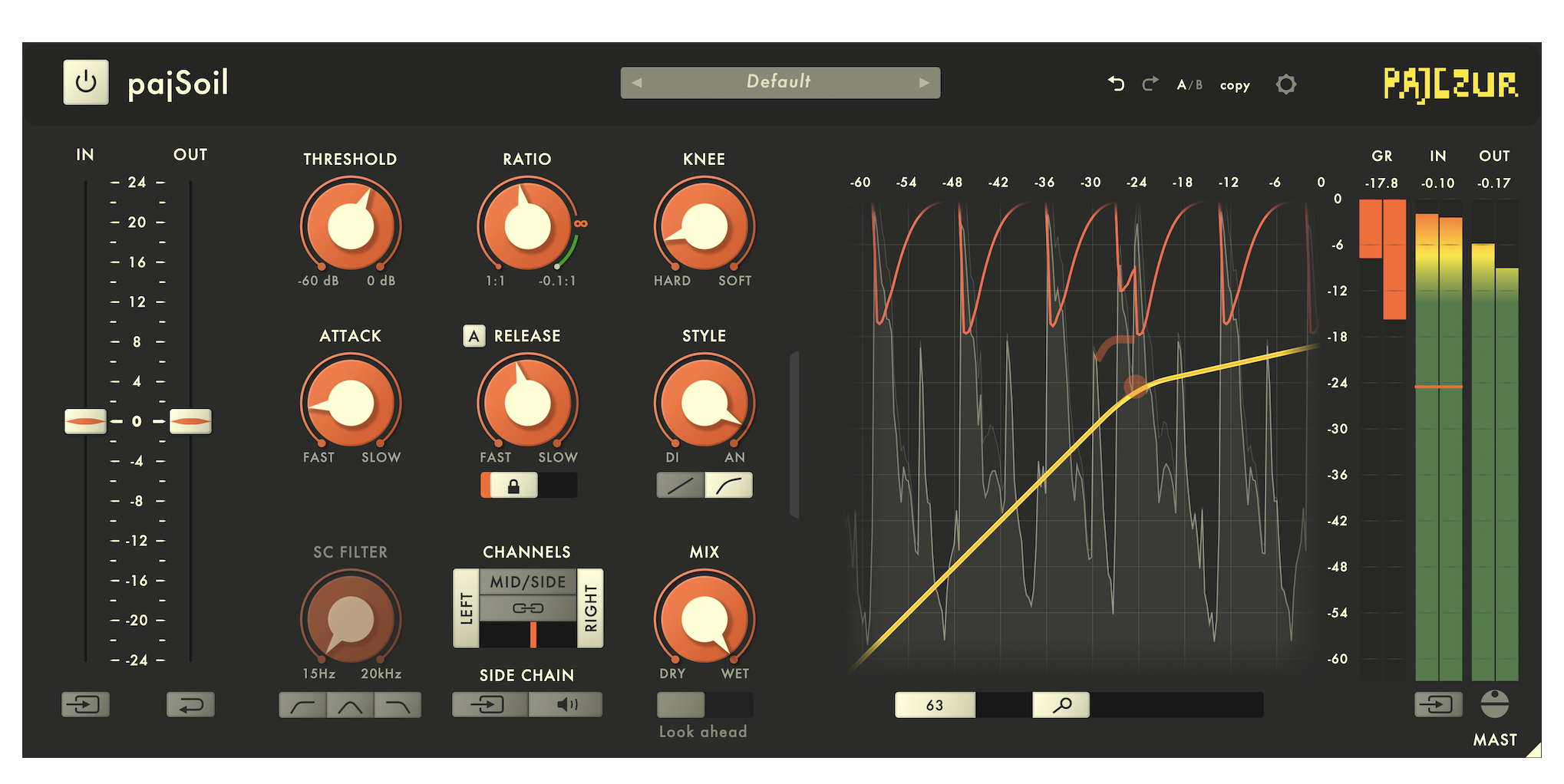Click the SIDE CHAIN label
Screen dimensions: 1564x784
pos(527,676)
